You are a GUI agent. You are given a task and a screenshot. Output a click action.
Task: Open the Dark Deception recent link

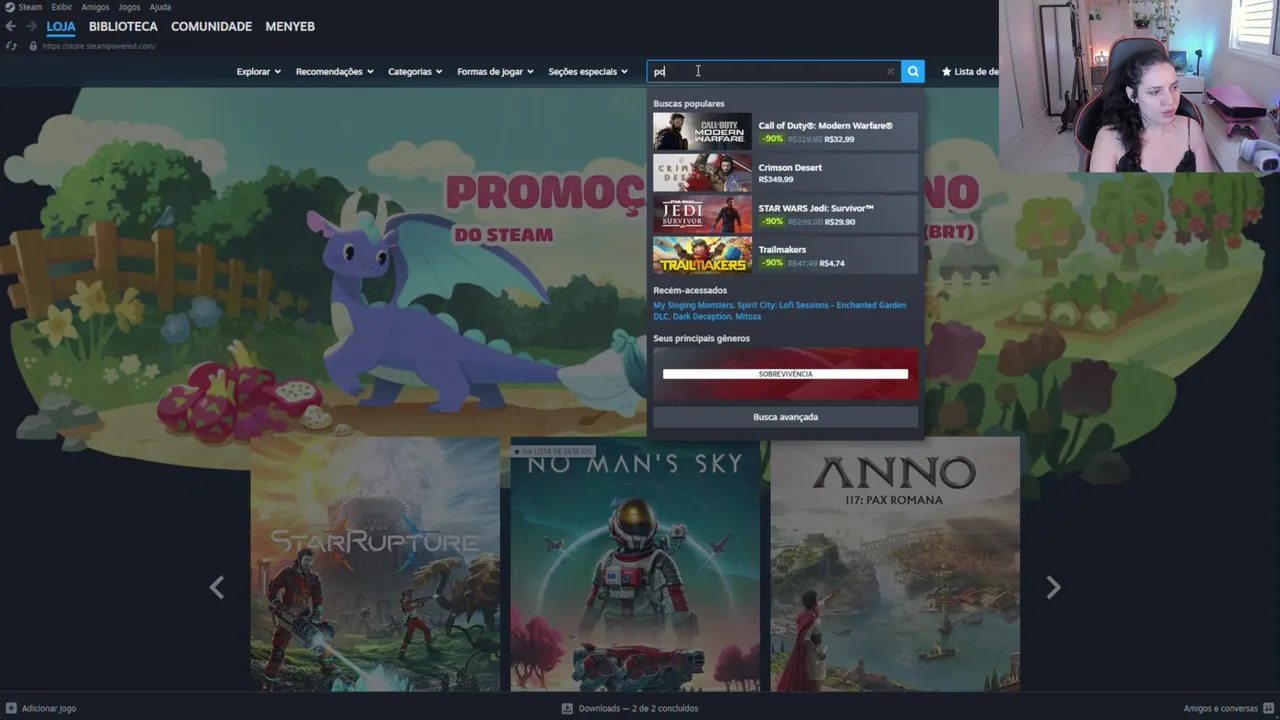702,316
